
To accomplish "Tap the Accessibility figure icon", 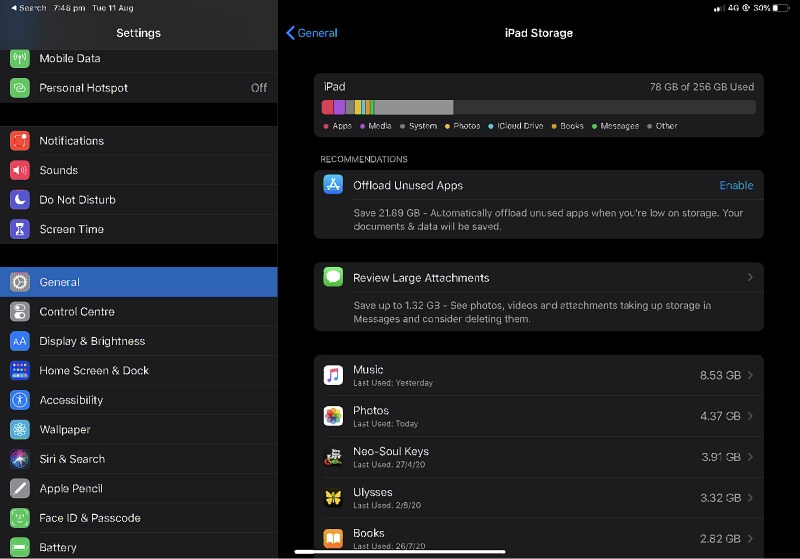I will coord(20,400).
